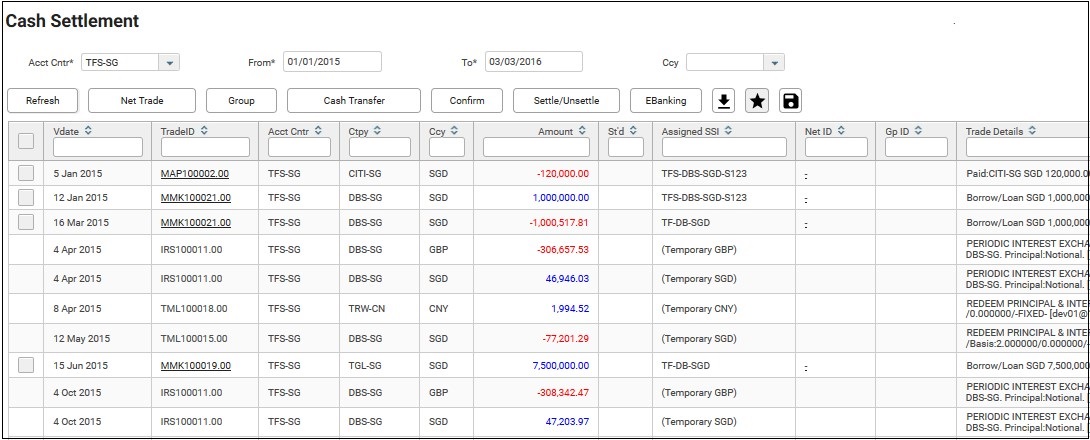Click the From date field
Screen dimensions: 1090x440
pyautogui.click(x=333, y=61)
